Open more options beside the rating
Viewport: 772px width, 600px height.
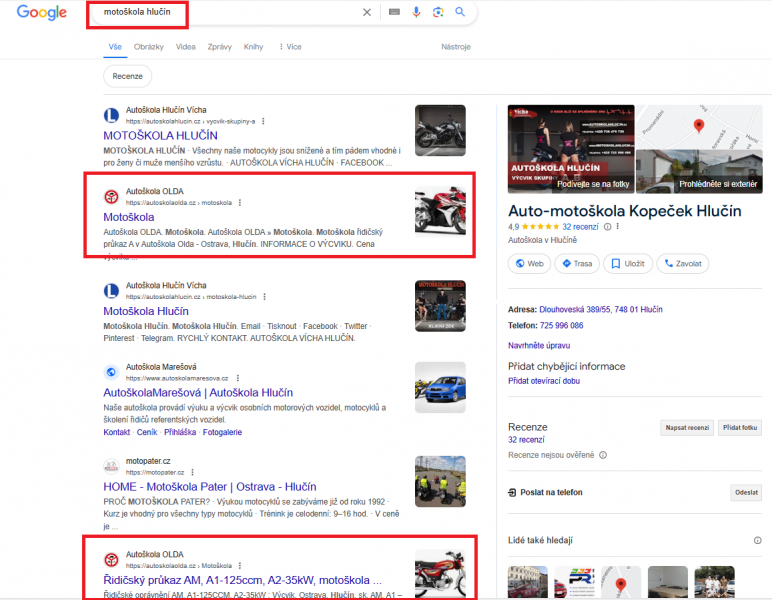click(x=617, y=227)
